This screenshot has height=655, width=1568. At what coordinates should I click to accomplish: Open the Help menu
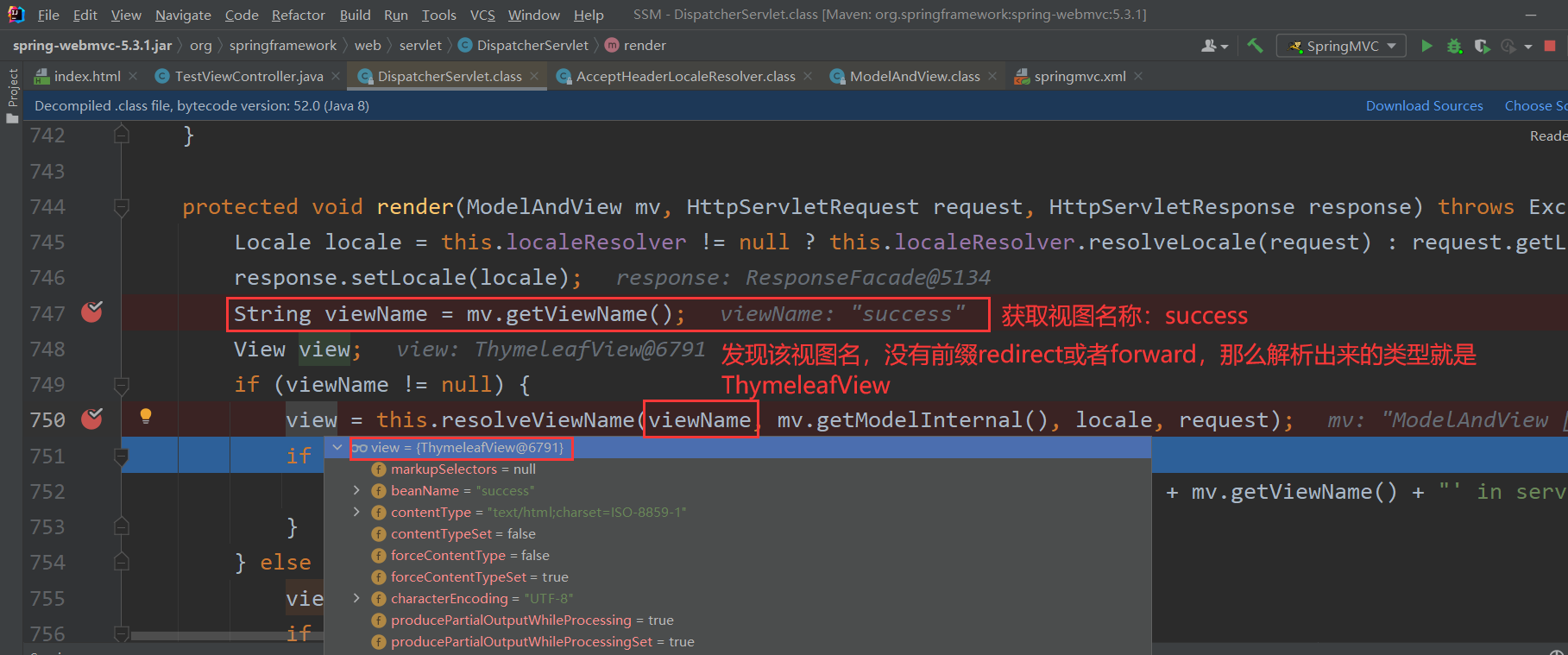[589, 15]
